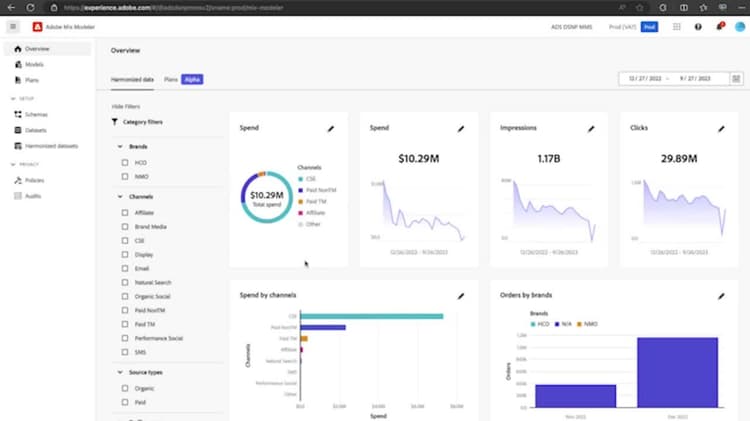Check the Paid source type checkbox

[x=125, y=402]
